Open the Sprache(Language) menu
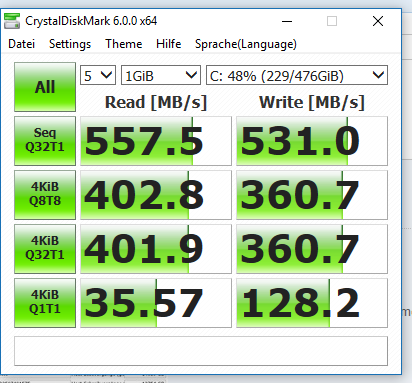Image resolution: width=412 pixels, height=383 pixels. 246,44
